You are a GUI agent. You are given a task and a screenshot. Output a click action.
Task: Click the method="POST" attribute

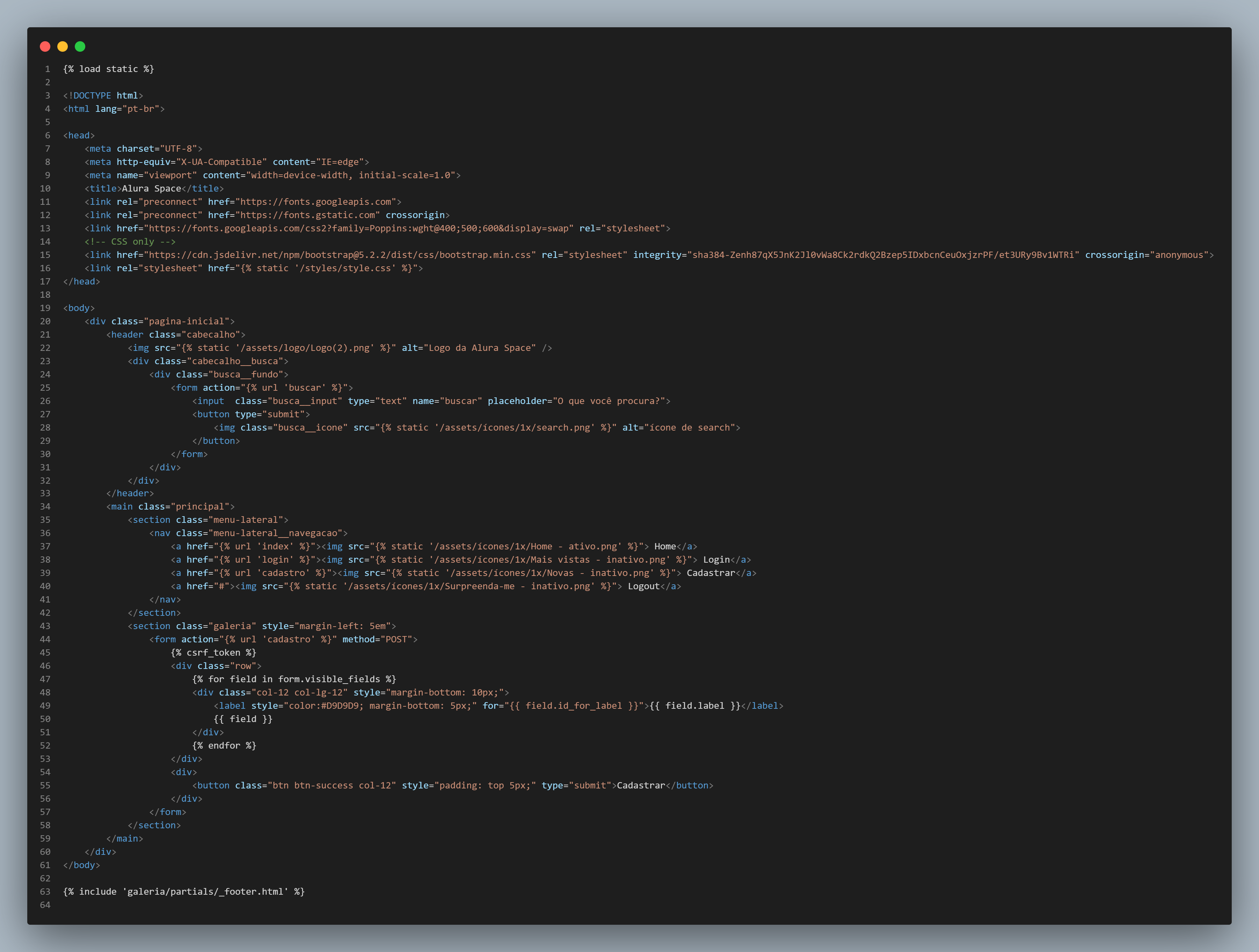point(377,639)
